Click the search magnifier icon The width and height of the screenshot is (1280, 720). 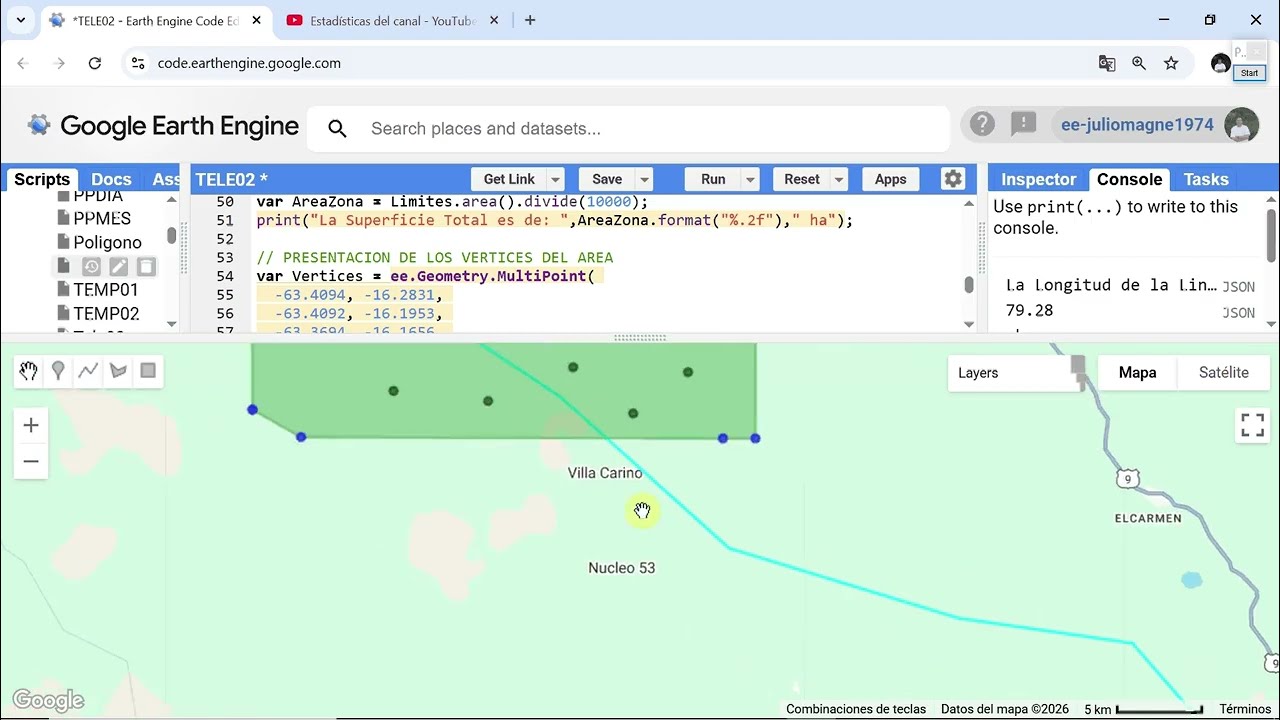point(337,129)
